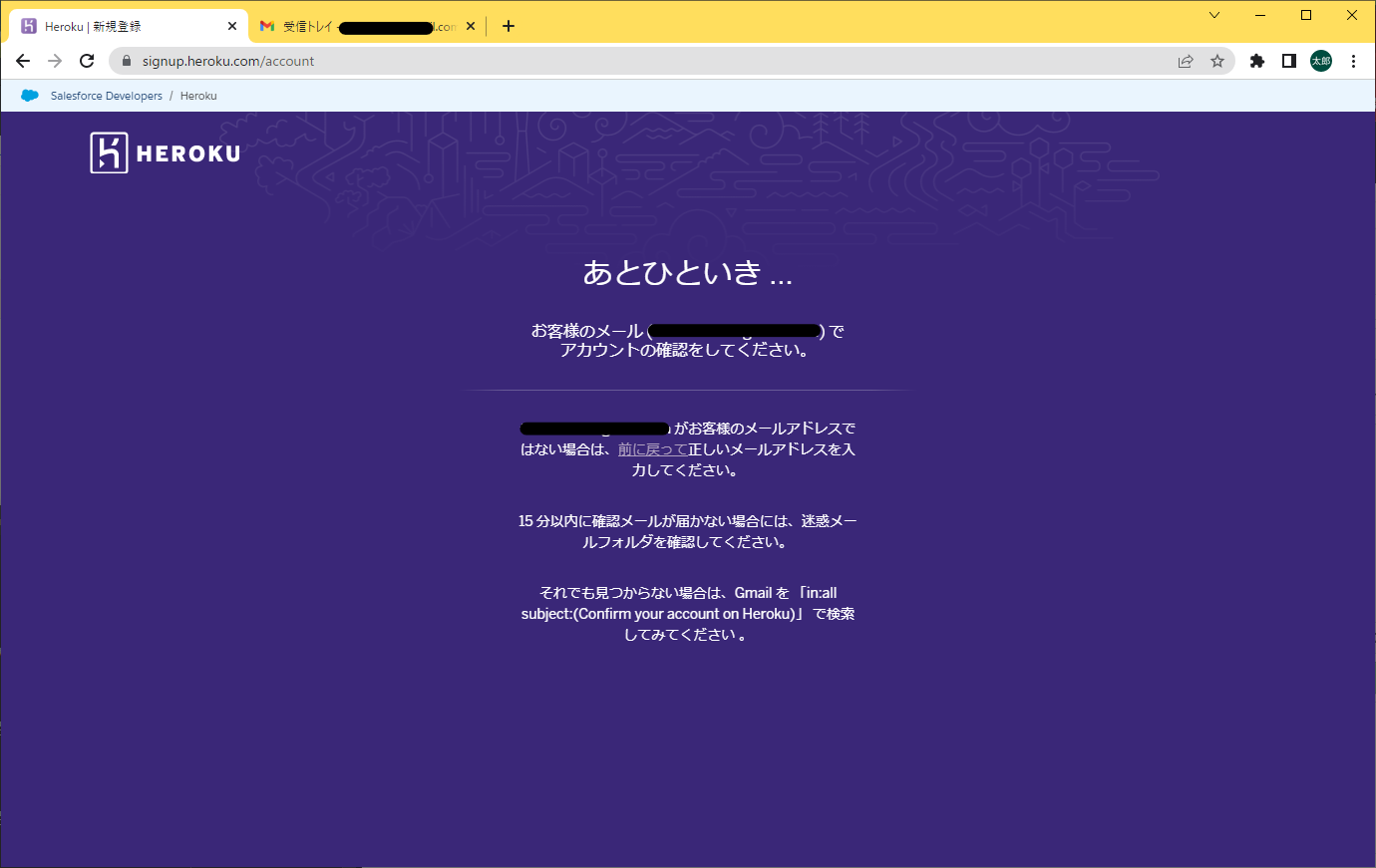Viewport: 1376px width, 868px height.
Task: Click the Gmail tab favicon
Action: click(x=267, y=26)
